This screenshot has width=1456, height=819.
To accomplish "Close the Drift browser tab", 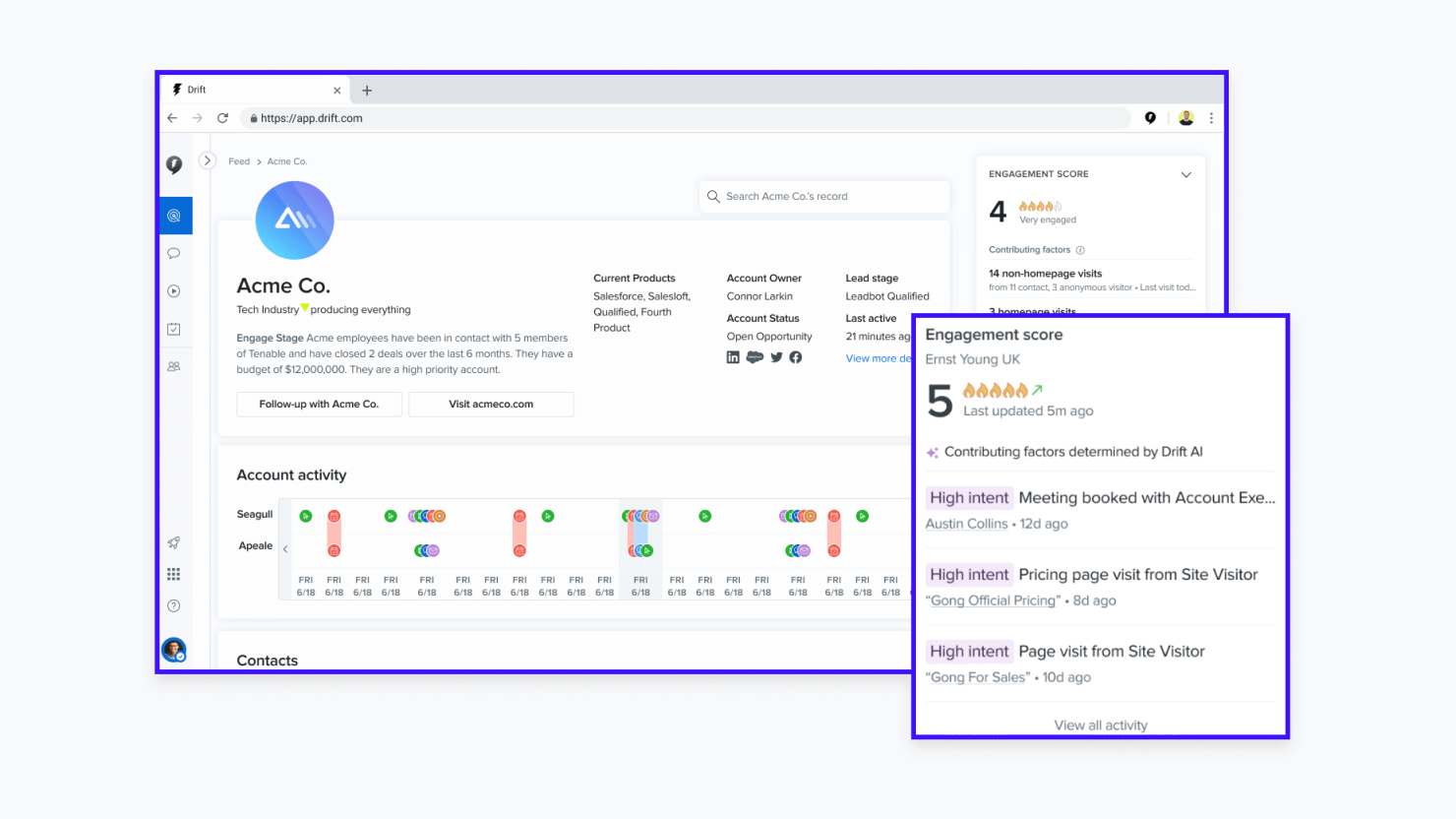I will pos(337,91).
